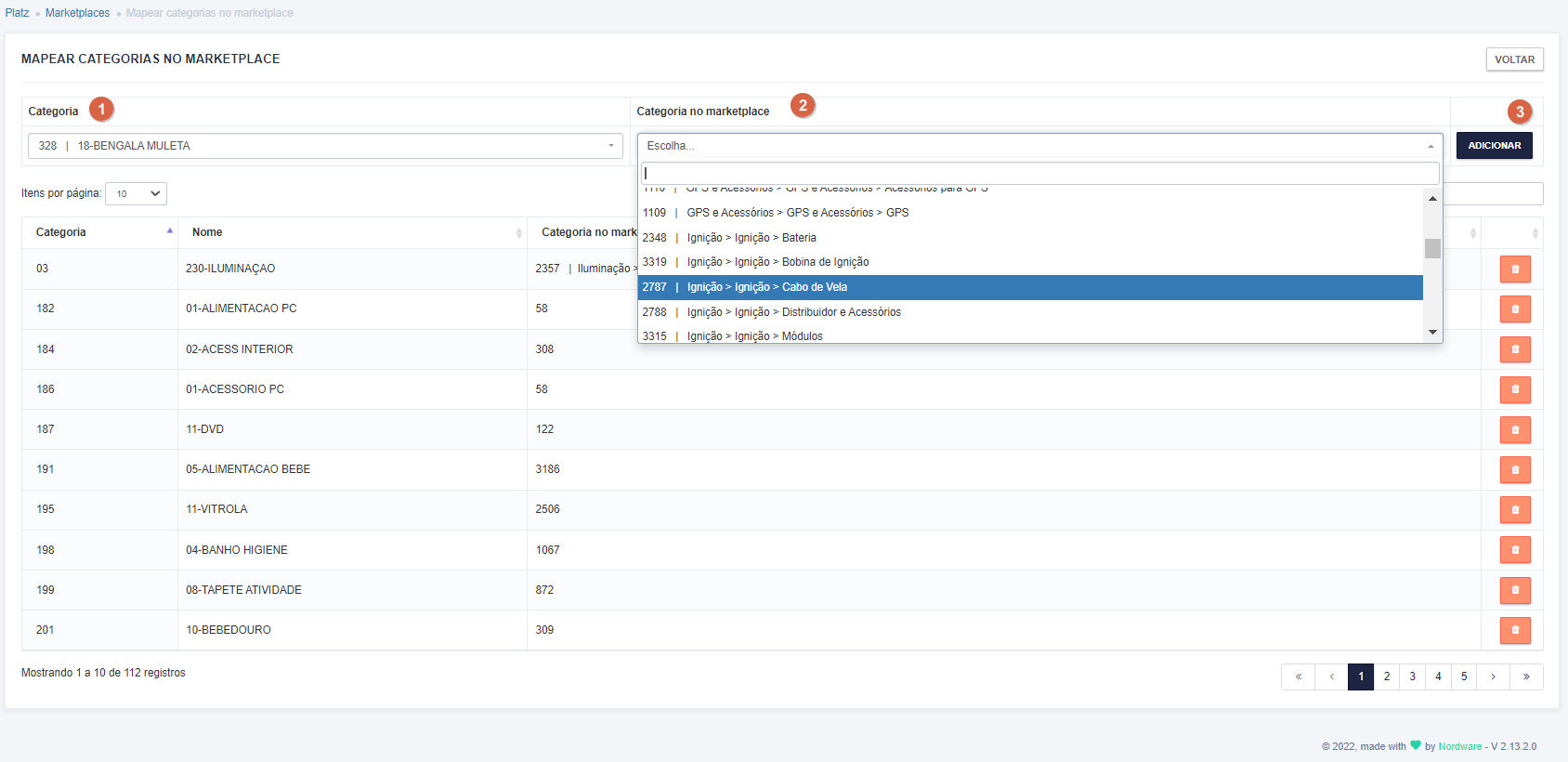The image size is (1568, 762).
Task: Click the VOLTAR button
Action: point(1514,59)
